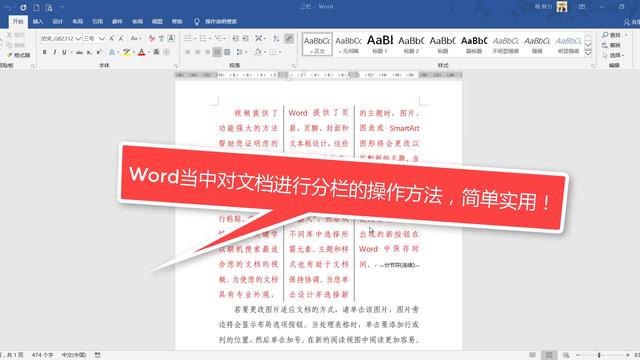Click the Cut icon in clipboard group
This screenshot has width=640, height=360.
point(16,35)
